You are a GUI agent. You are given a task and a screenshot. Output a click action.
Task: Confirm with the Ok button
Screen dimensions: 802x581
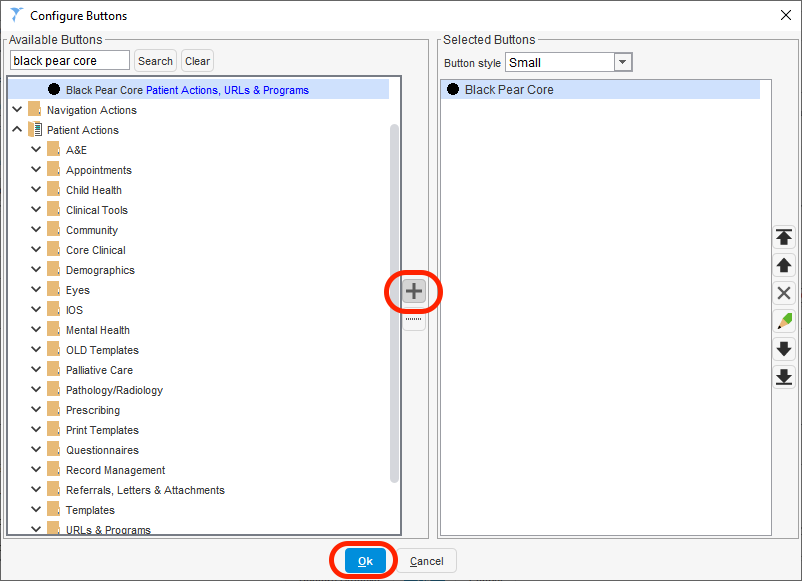[x=365, y=561]
